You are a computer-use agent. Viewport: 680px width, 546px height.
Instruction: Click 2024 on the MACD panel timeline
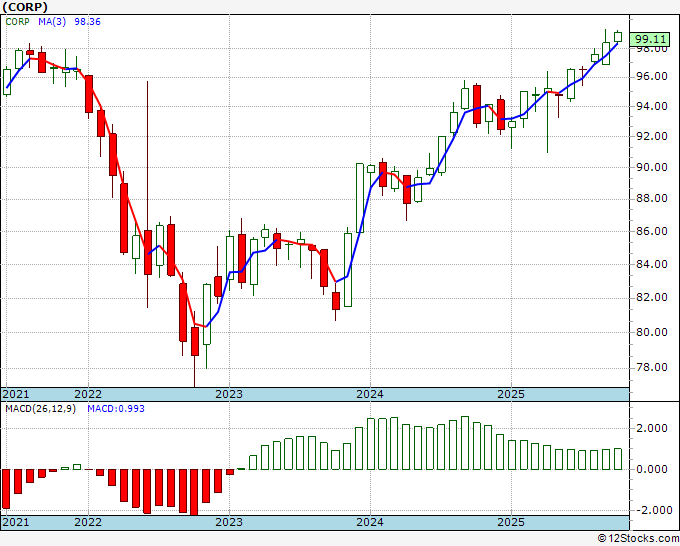(x=370, y=522)
